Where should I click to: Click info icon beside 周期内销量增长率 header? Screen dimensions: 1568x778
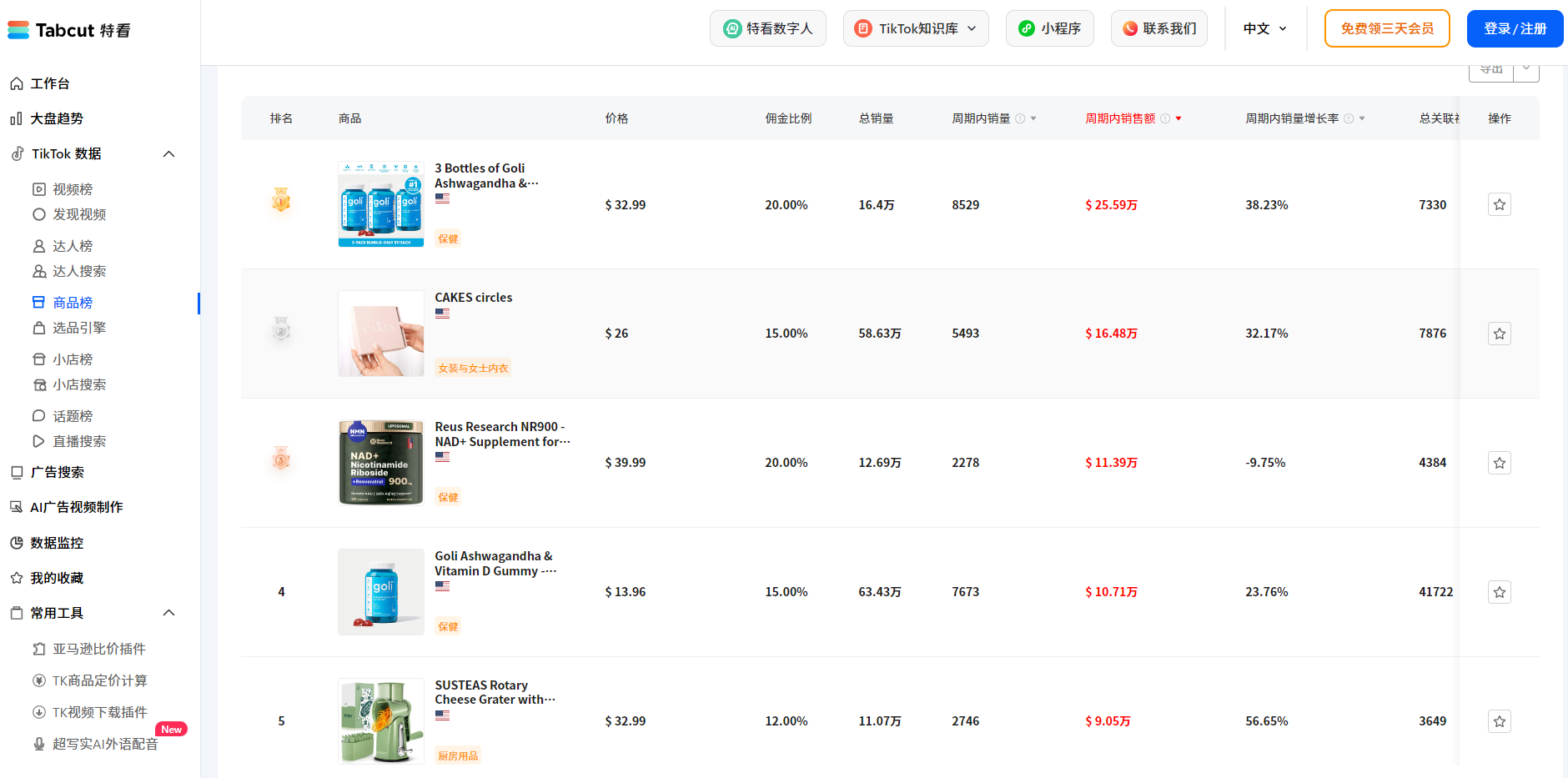click(1349, 118)
